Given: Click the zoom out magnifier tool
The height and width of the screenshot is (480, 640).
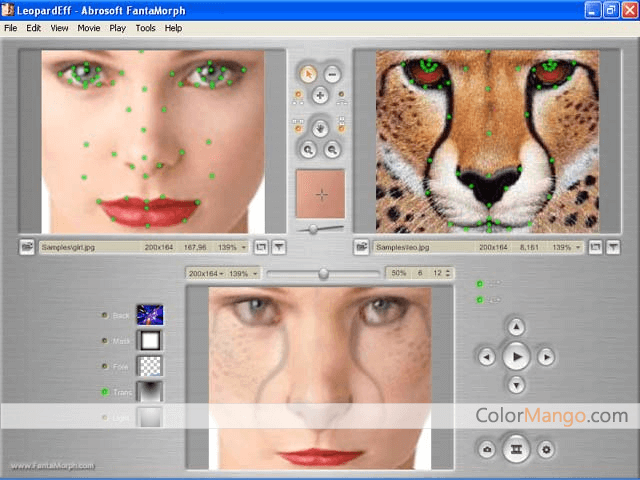Looking at the screenshot, I should pyautogui.click(x=332, y=149).
